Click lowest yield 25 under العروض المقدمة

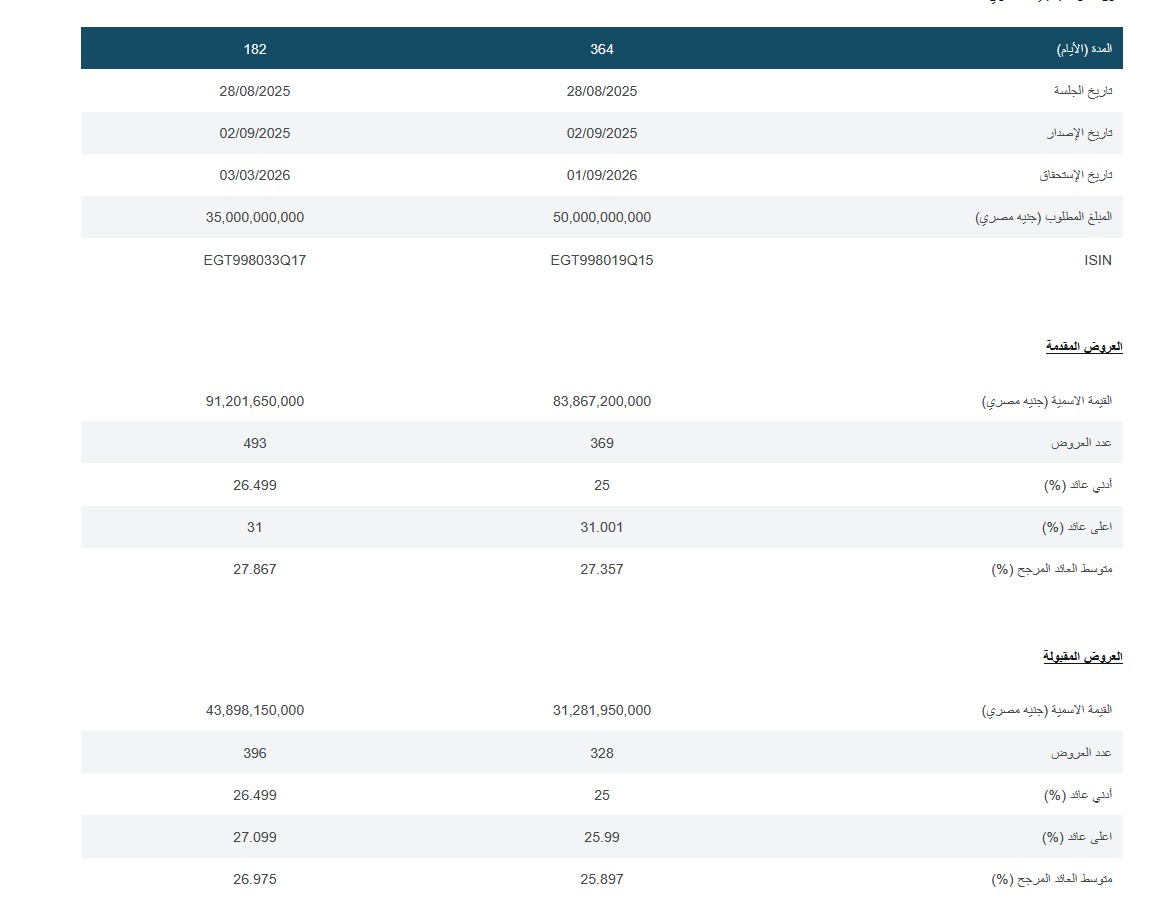(x=602, y=485)
